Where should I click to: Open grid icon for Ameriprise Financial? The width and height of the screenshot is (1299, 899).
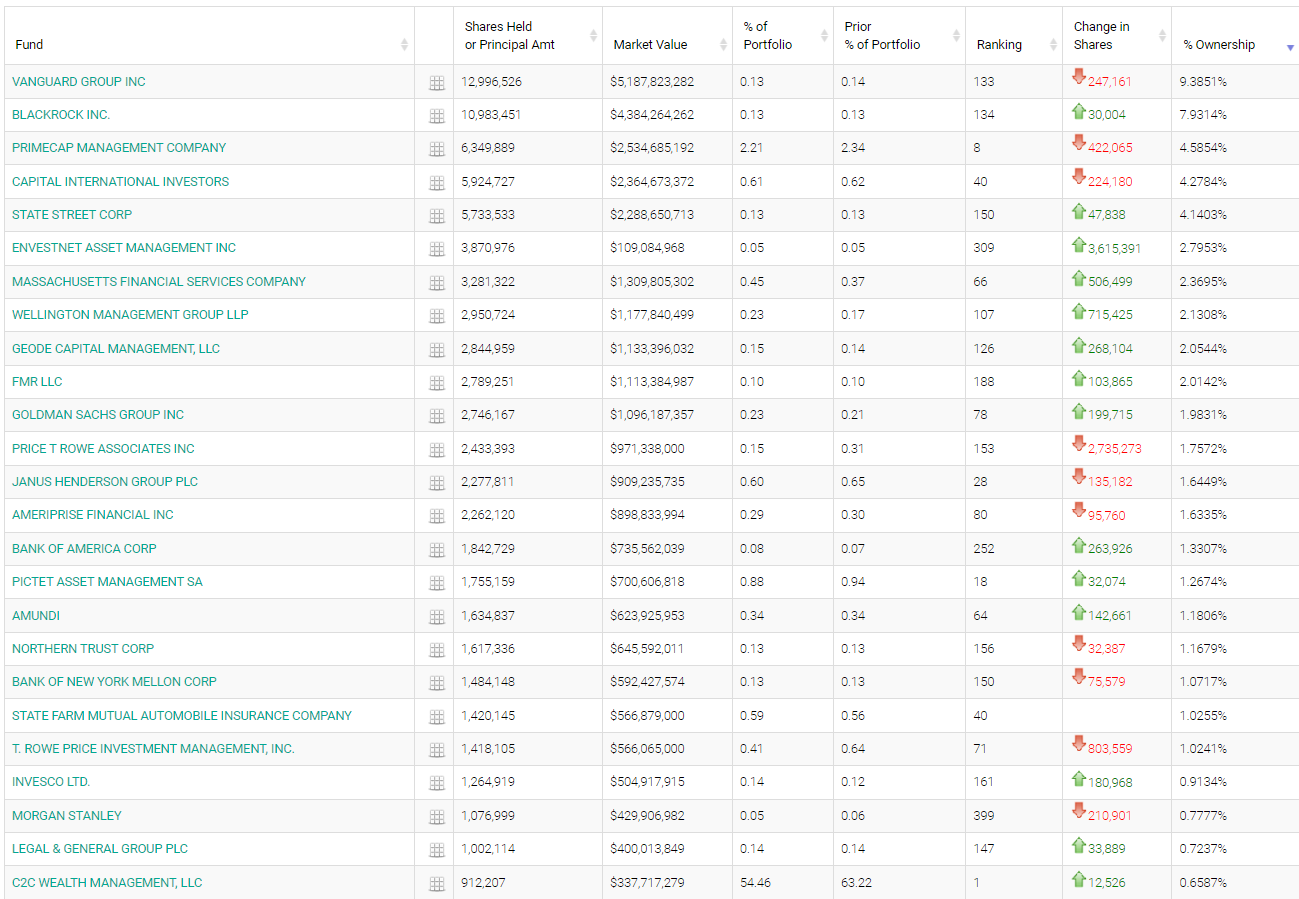[436, 516]
